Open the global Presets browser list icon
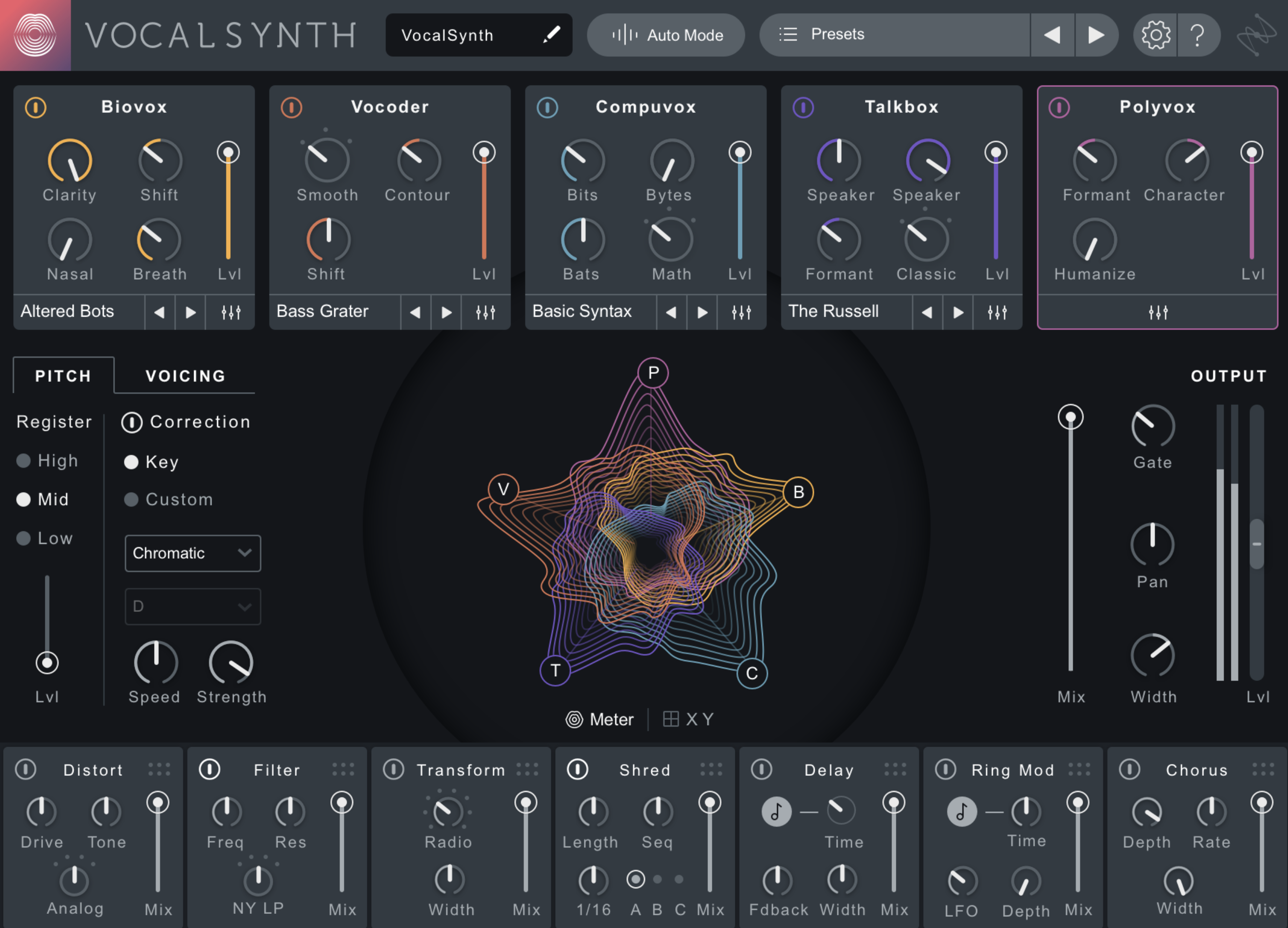Screen dimensions: 1288x928 pyautogui.click(x=789, y=35)
